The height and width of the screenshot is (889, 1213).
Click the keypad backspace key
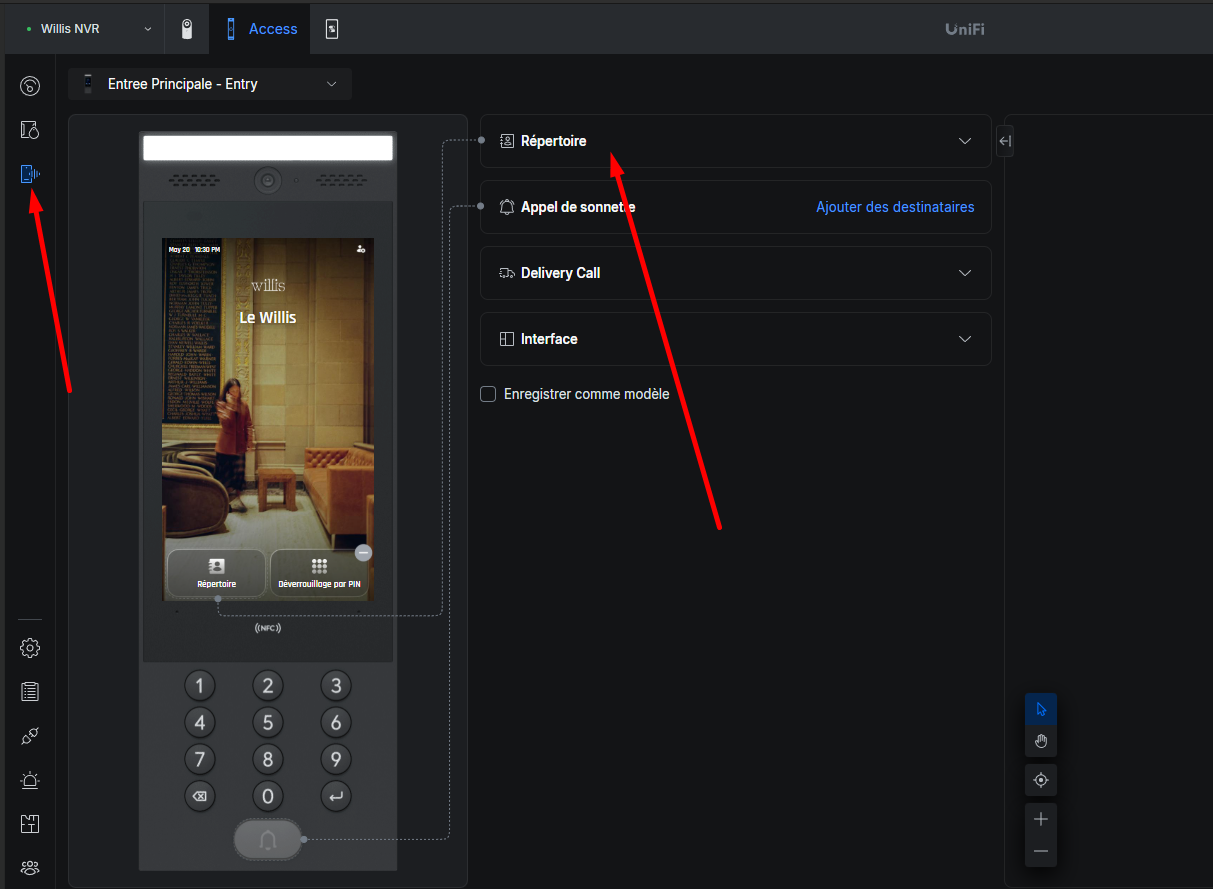coord(200,796)
